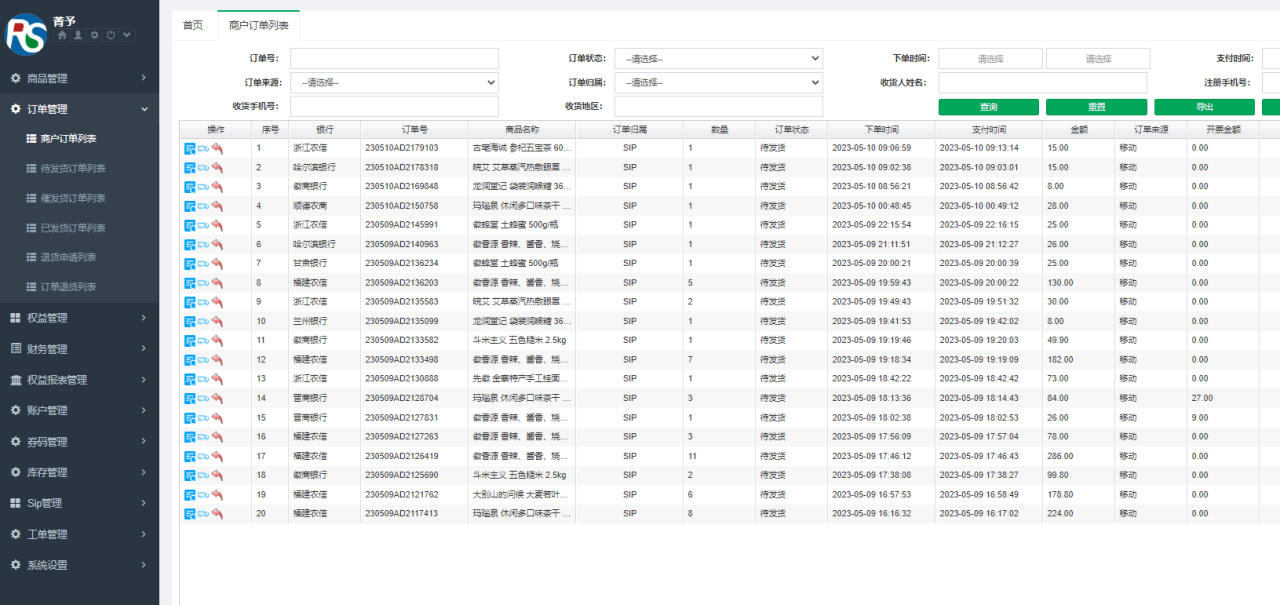Open the user profile icon in sidebar header
Image resolution: width=1280 pixels, height=605 pixels.
coord(78,35)
